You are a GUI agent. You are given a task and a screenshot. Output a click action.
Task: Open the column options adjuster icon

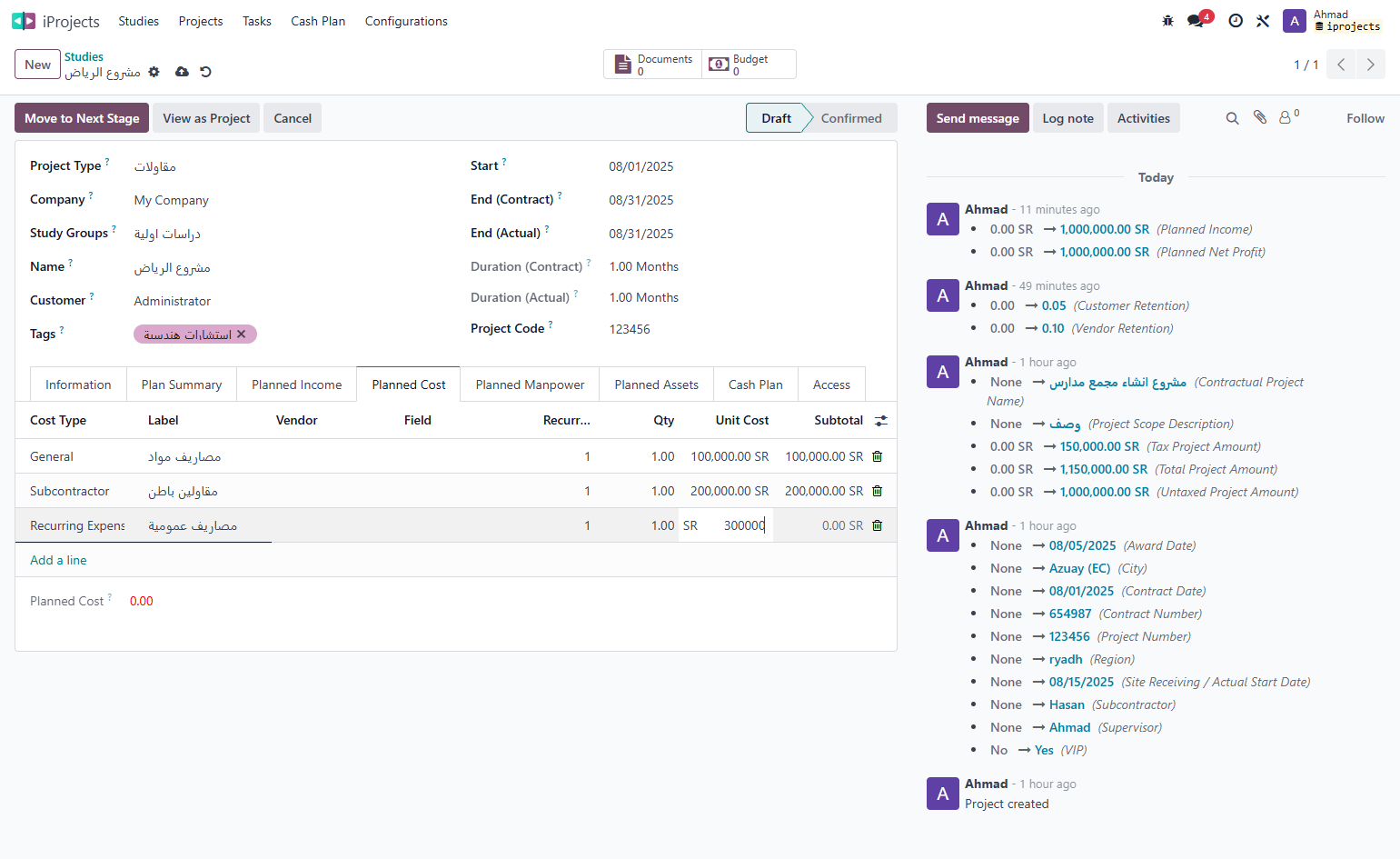click(881, 421)
